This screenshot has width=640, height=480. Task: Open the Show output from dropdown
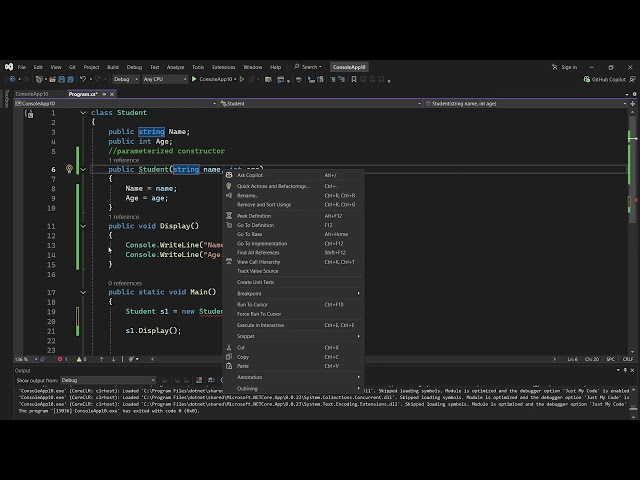point(108,380)
